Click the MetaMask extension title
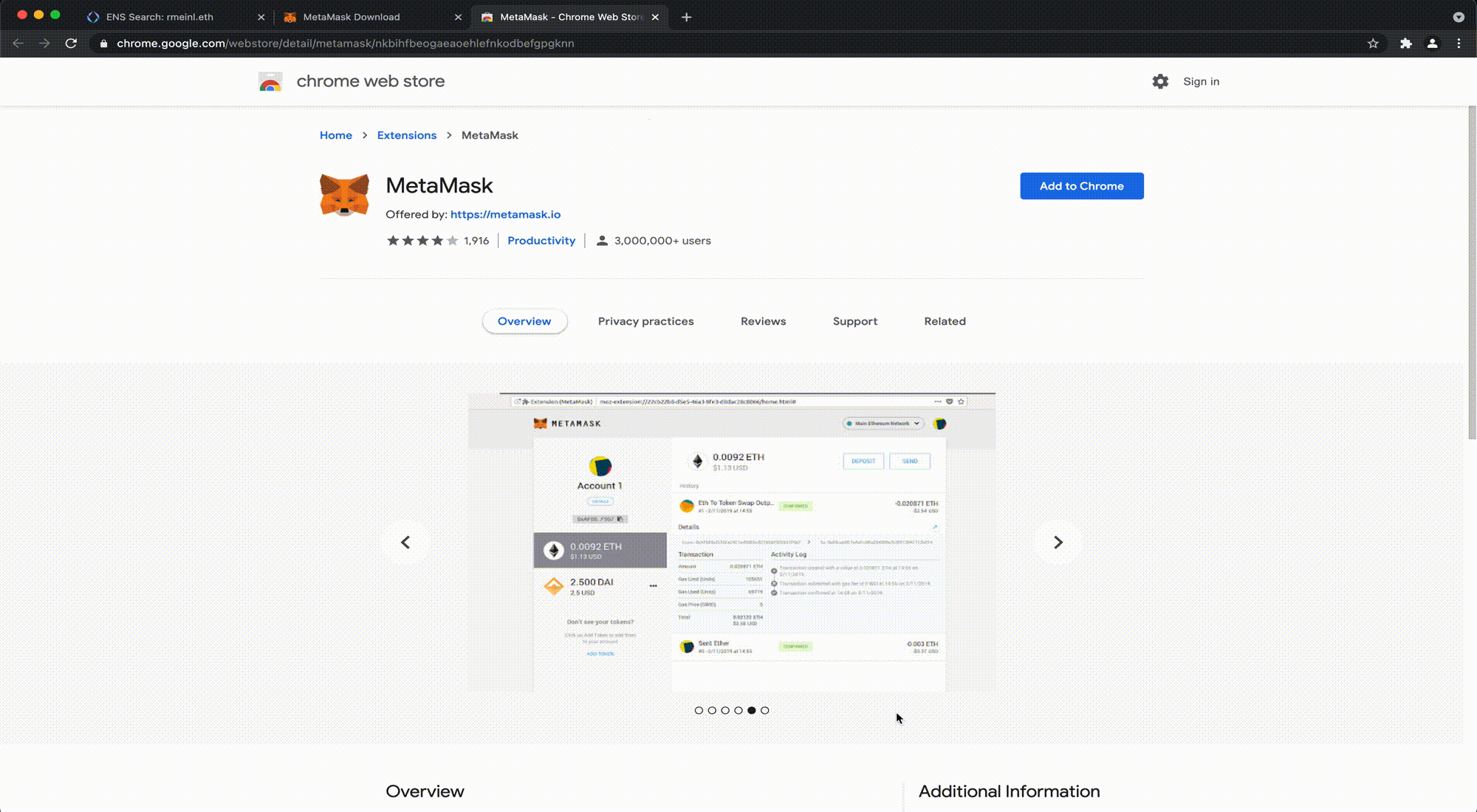Image resolution: width=1477 pixels, height=812 pixels. click(x=439, y=185)
